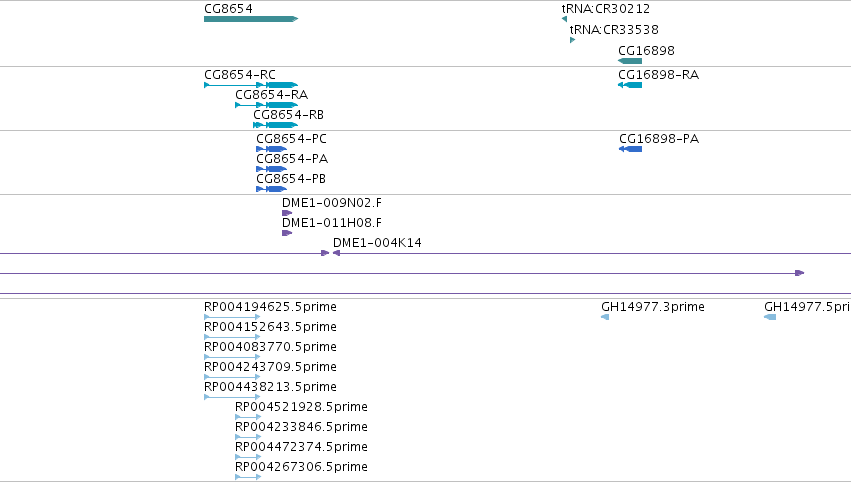Select the DME1-011H08.F arrow glyph
Viewport: 851px width, 482px height.
tap(287, 233)
